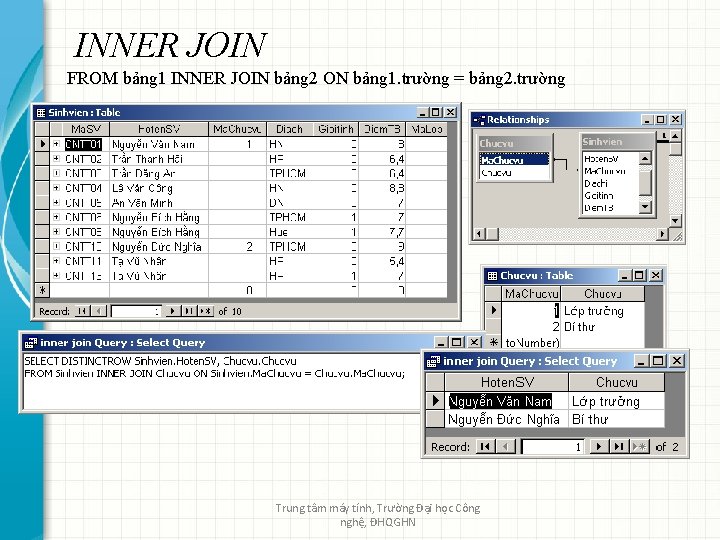
Task: Click new record asterisk row in Sinhvien table
Action: (x=42, y=290)
